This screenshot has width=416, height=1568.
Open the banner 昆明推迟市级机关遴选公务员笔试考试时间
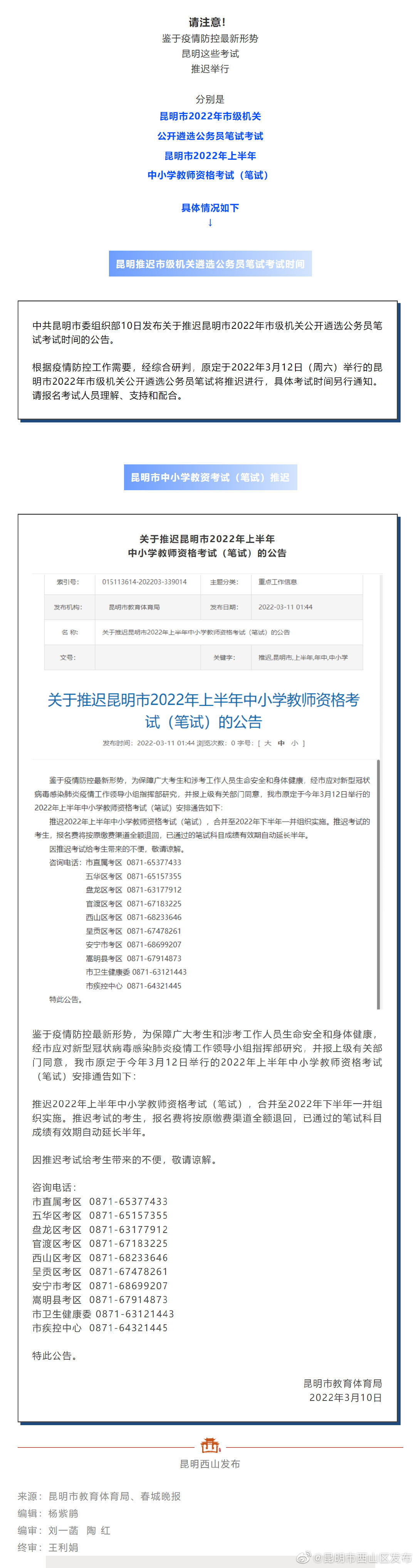tap(210, 263)
